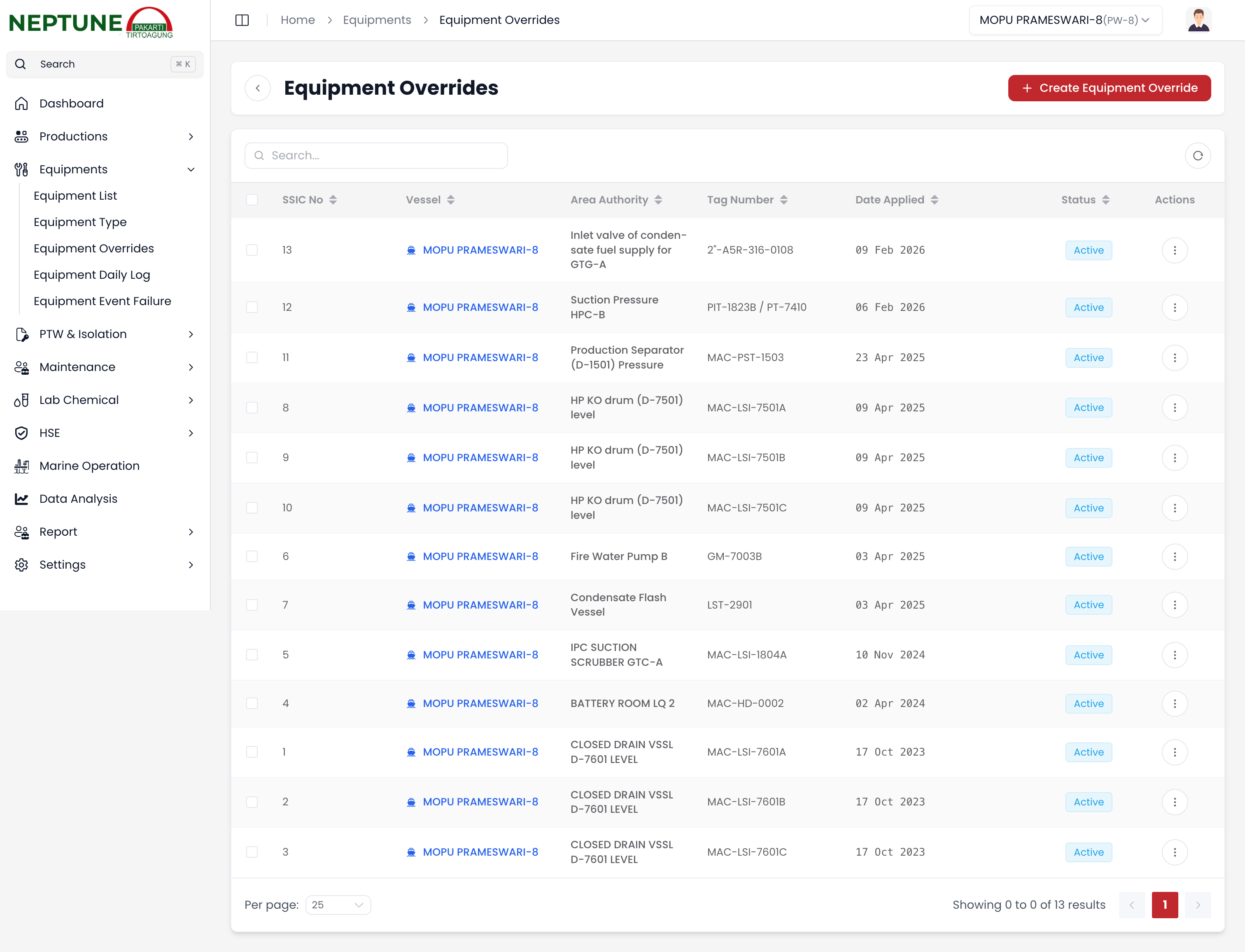1245x952 pixels.
Task: Expand the Maintenance menu
Action: click(105, 367)
